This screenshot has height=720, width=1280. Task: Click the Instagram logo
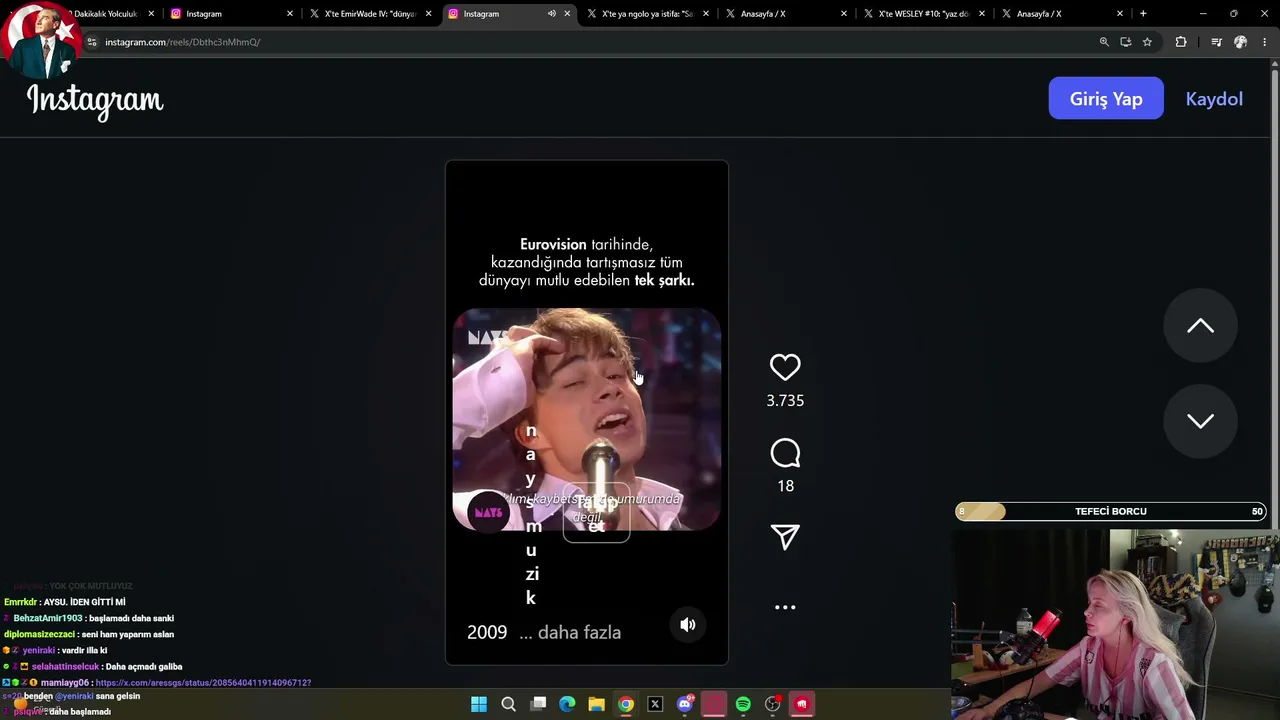95,100
